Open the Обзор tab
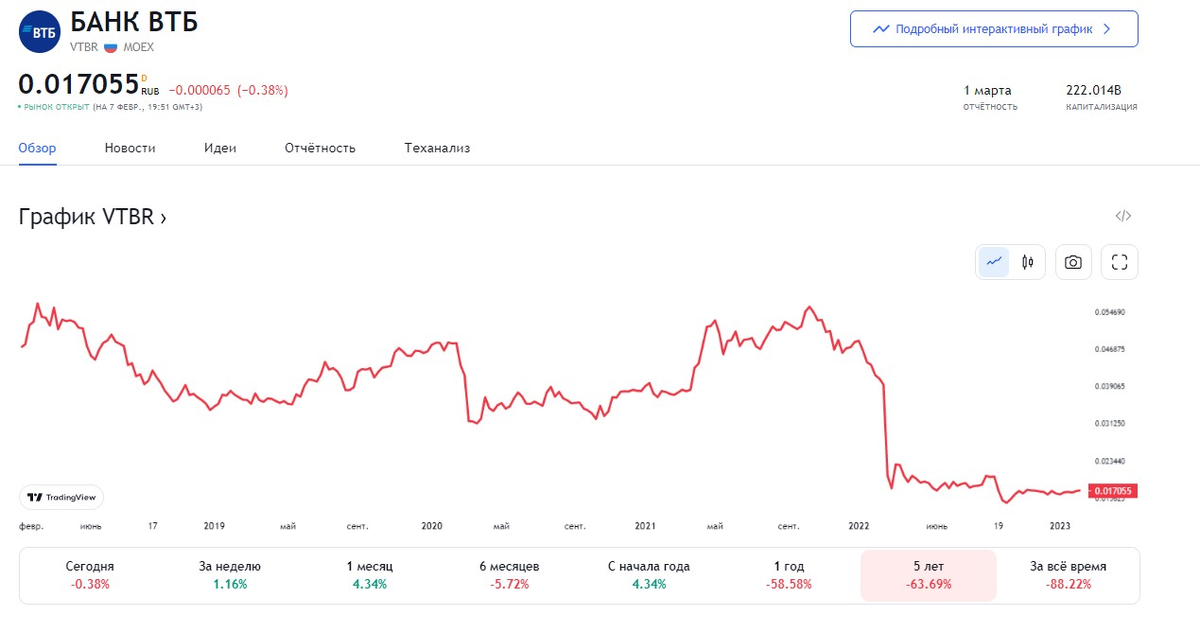Image resolution: width=1200 pixels, height=633 pixels. (x=37, y=148)
